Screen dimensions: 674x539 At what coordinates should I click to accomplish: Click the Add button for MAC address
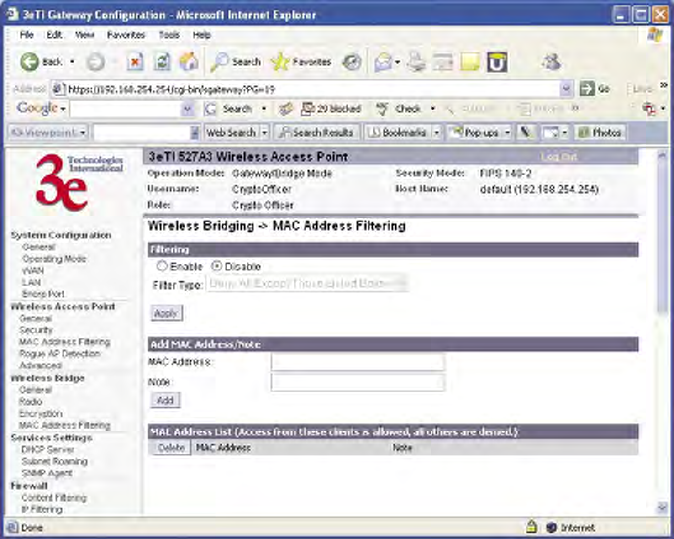click(x=165, y=400)
